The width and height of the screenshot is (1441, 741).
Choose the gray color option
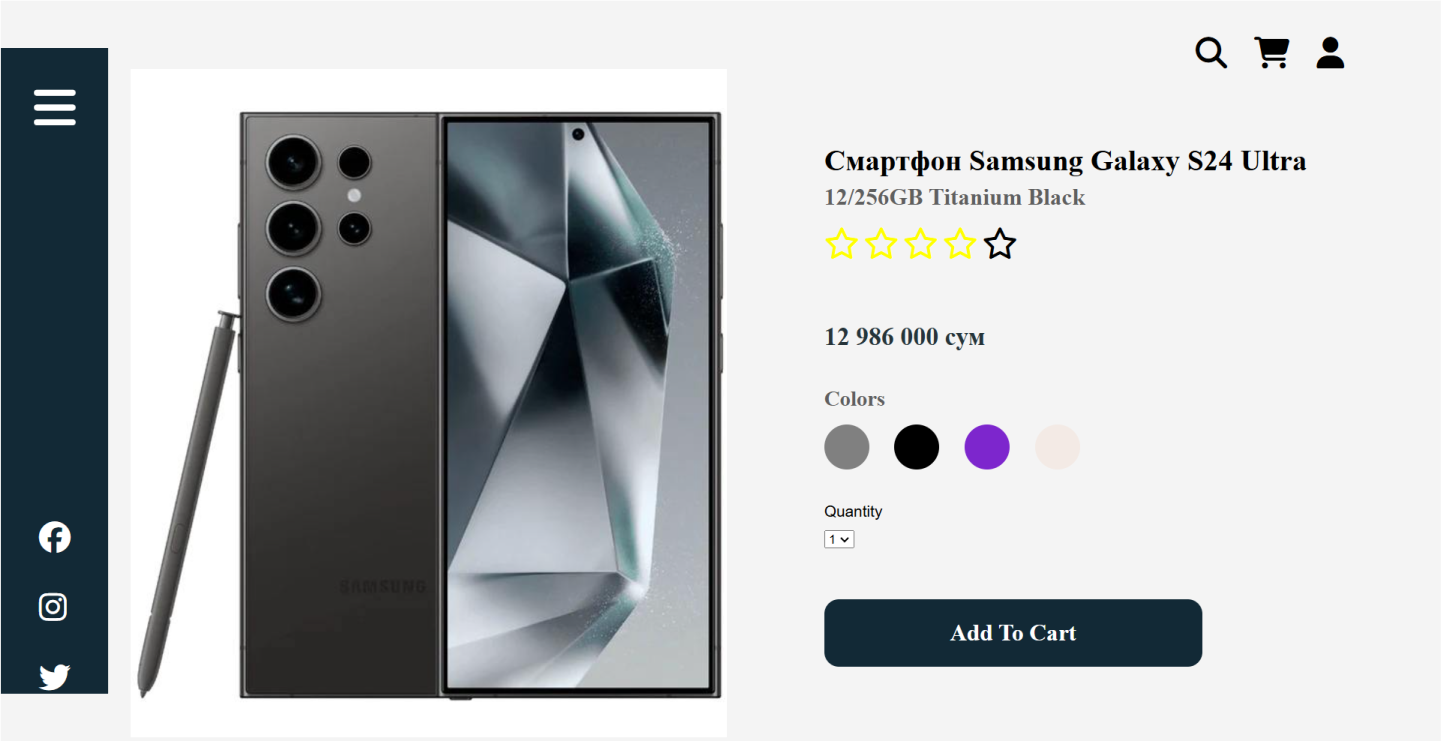[x=847, y=447]
